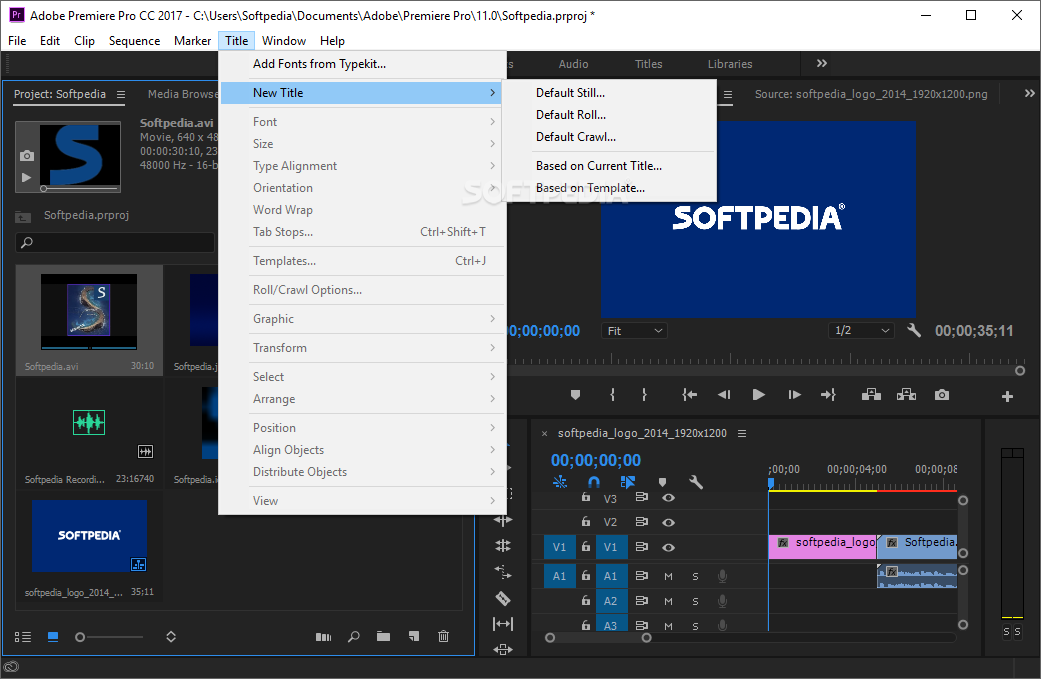Click the Overwrite edit icon
The width and height of the screenshot is (1041, 679).
click(x=906, y=395)
